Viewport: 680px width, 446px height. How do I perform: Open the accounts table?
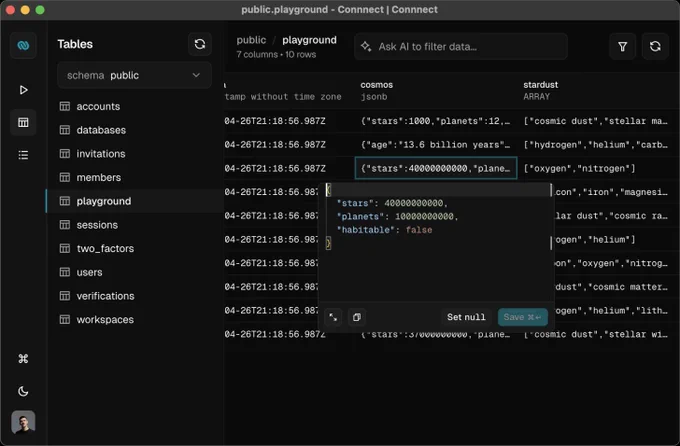coord(134,106)
